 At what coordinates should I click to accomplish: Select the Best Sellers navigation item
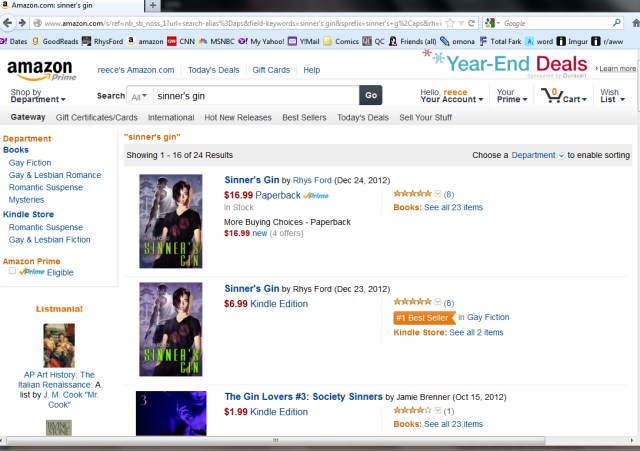pos(304,118)
